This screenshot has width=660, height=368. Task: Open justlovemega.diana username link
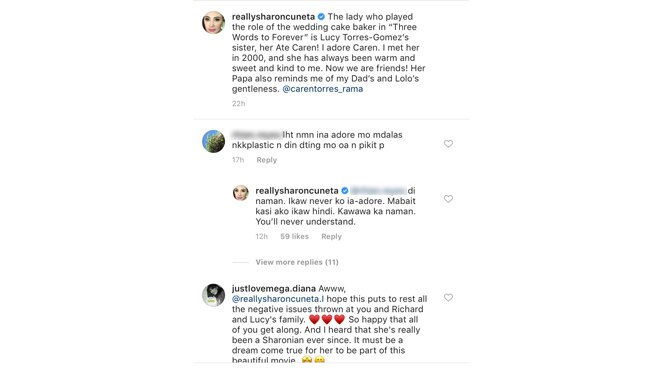(274, 289)
